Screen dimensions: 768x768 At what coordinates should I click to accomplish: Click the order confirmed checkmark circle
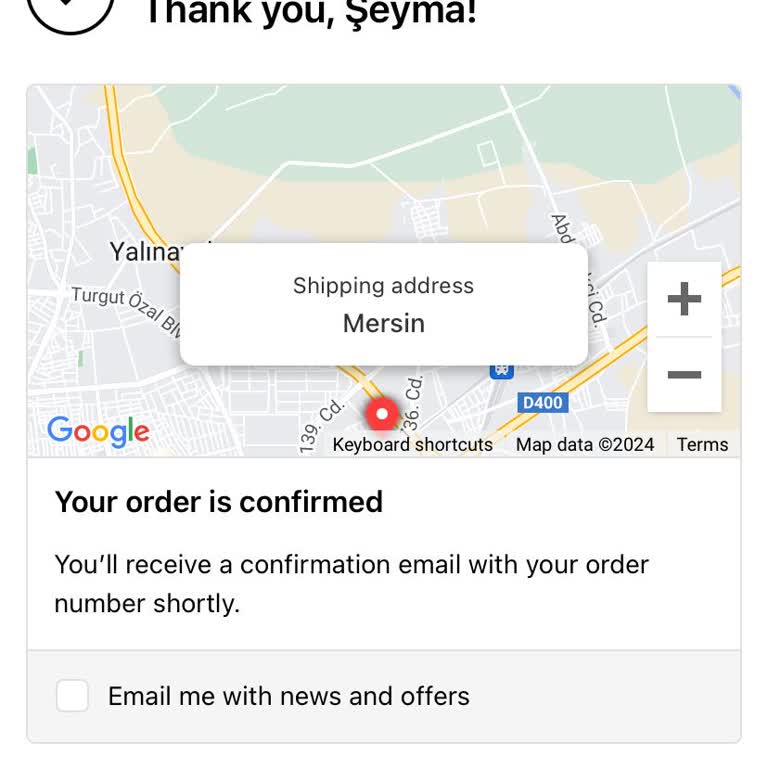pos(70,10)
